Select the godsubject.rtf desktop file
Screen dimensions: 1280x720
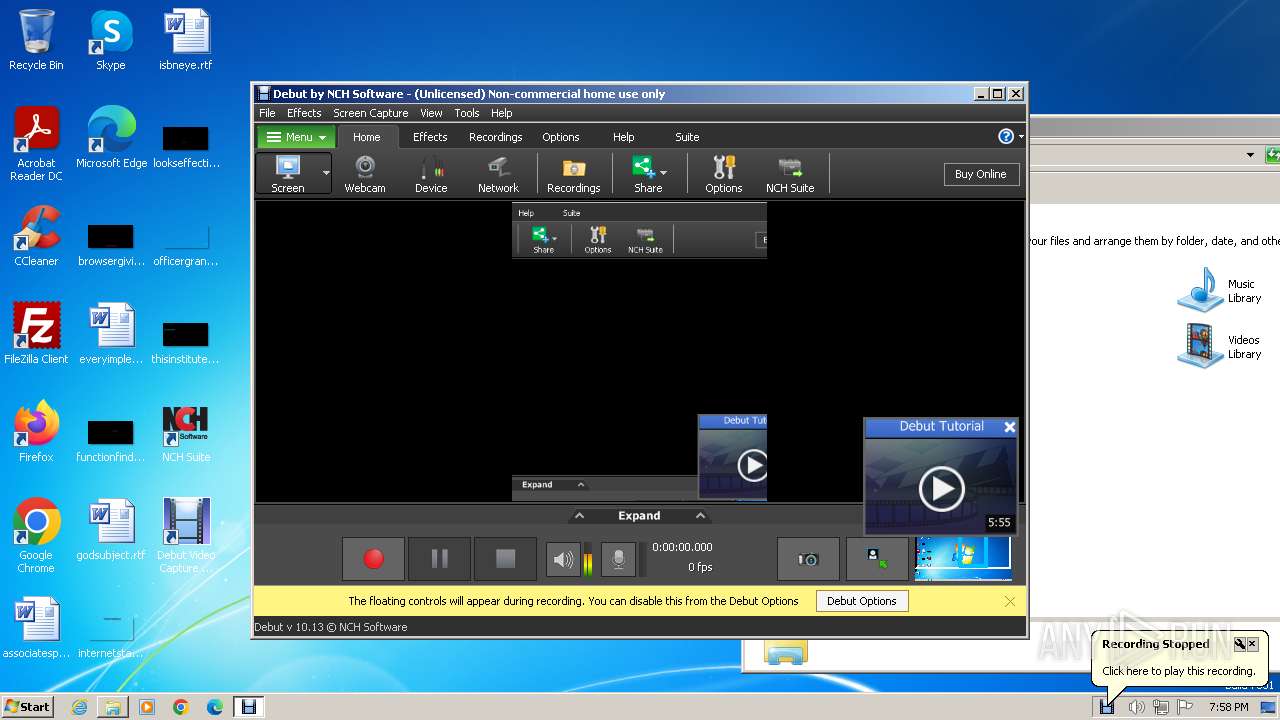click(x=111, y=530)
